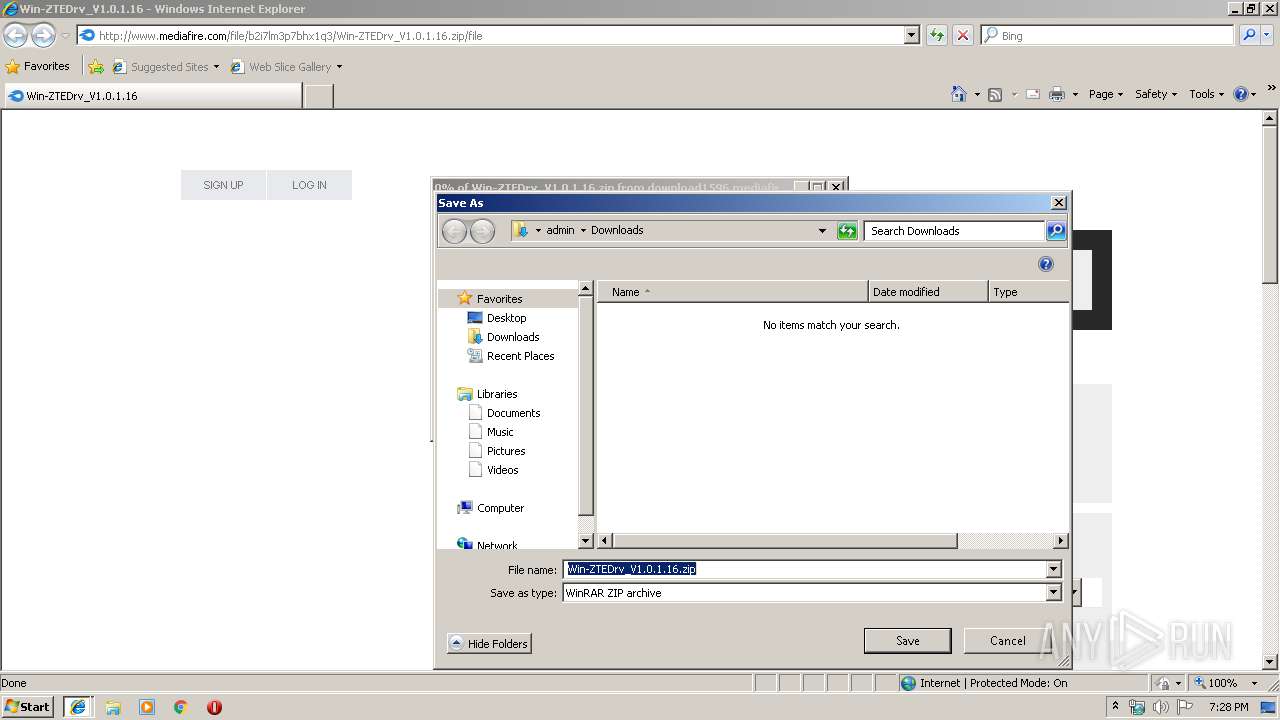Open Favorites star button
This screenshot has height=720, width=1280.
tap(37, 66)
